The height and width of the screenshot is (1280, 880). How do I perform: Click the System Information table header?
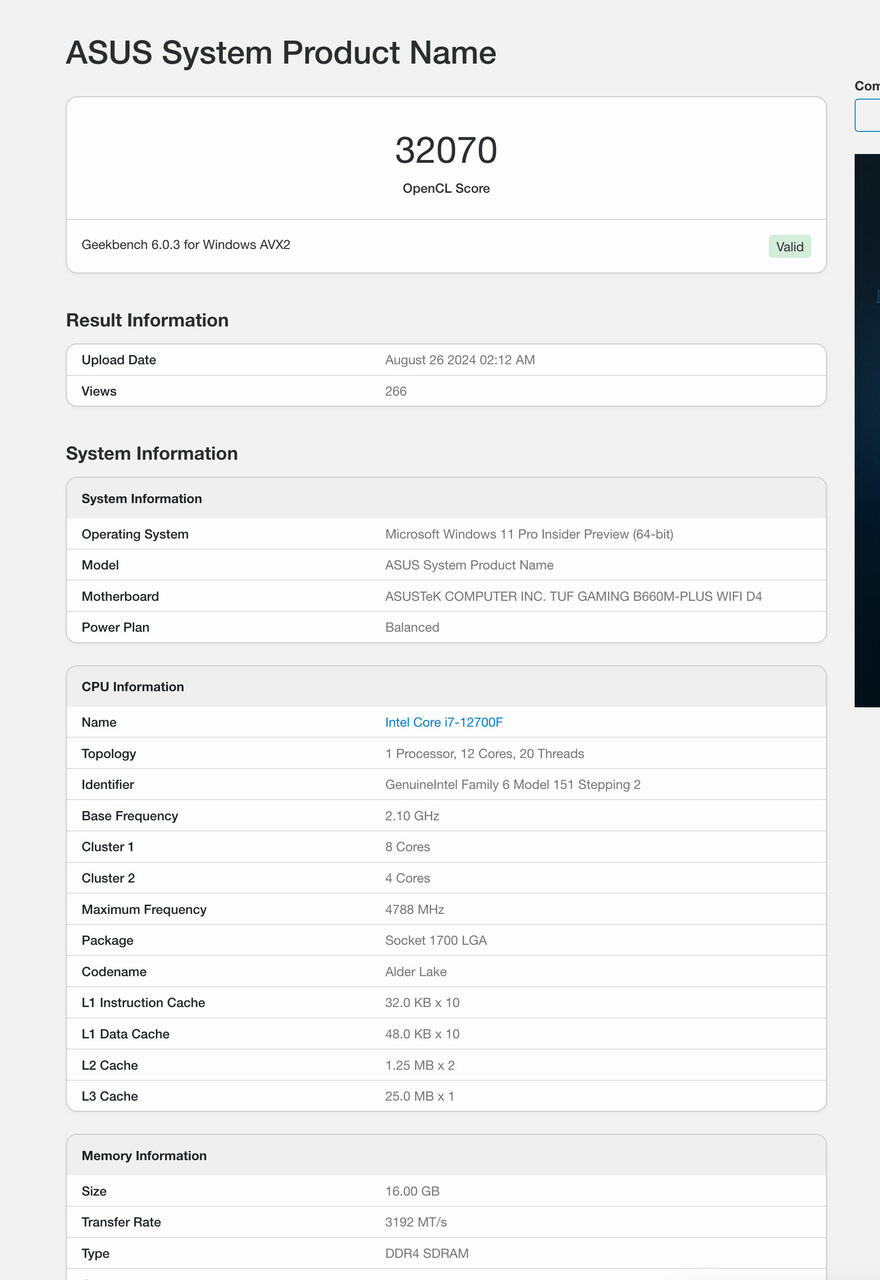point(446,498)
